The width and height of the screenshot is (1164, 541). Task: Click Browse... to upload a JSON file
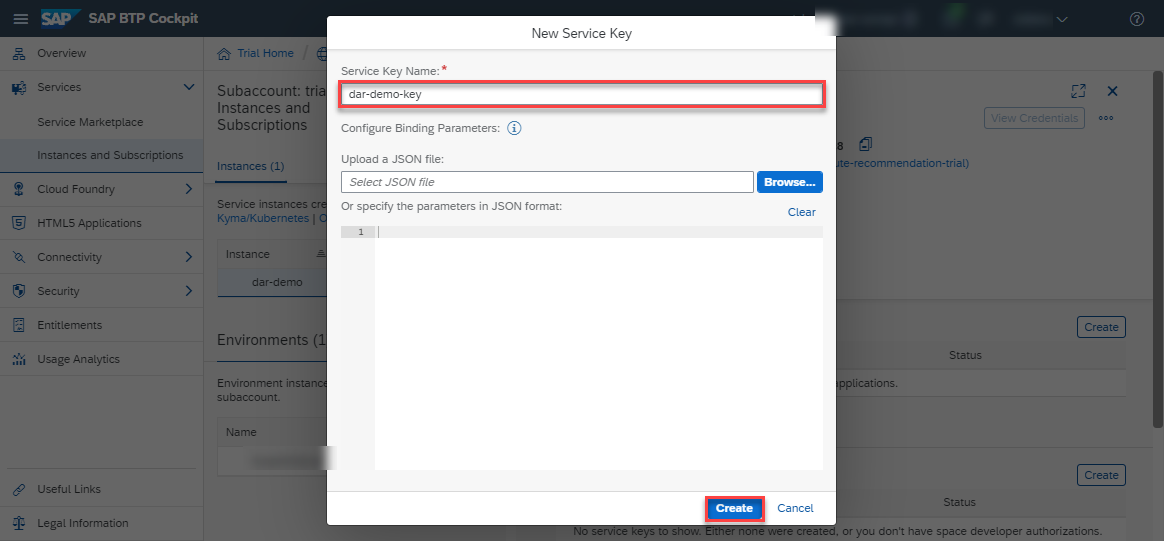(x=790, y=182)
